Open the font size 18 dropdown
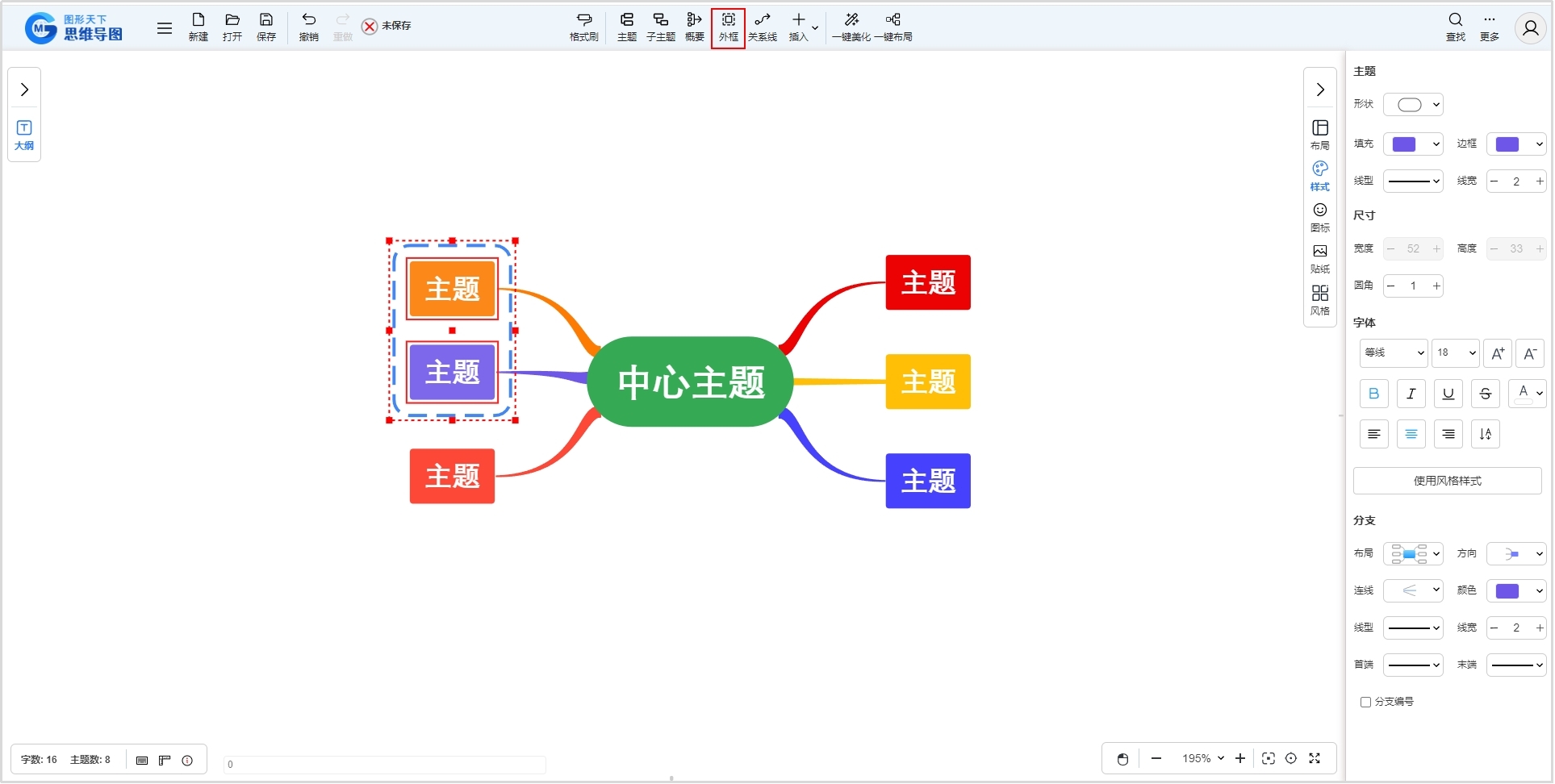 click(x=1455, y=352)
